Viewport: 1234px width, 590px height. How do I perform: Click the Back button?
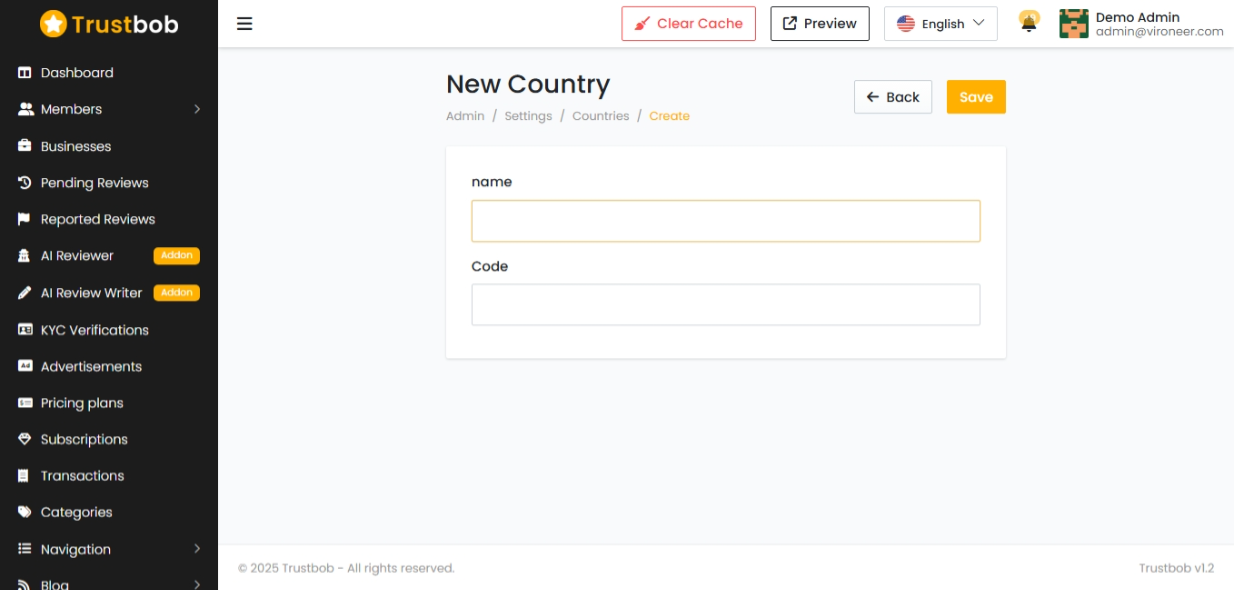[x=893, y=97]
